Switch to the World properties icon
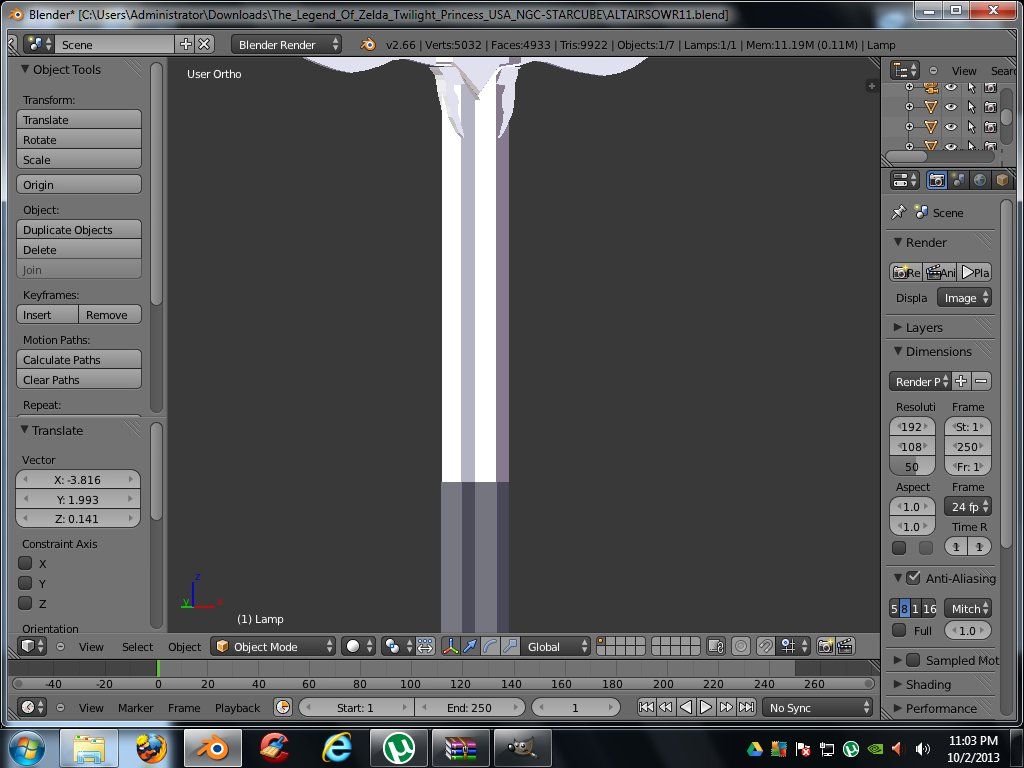This screenshot has width=1024, height=768. click(980, 180)
